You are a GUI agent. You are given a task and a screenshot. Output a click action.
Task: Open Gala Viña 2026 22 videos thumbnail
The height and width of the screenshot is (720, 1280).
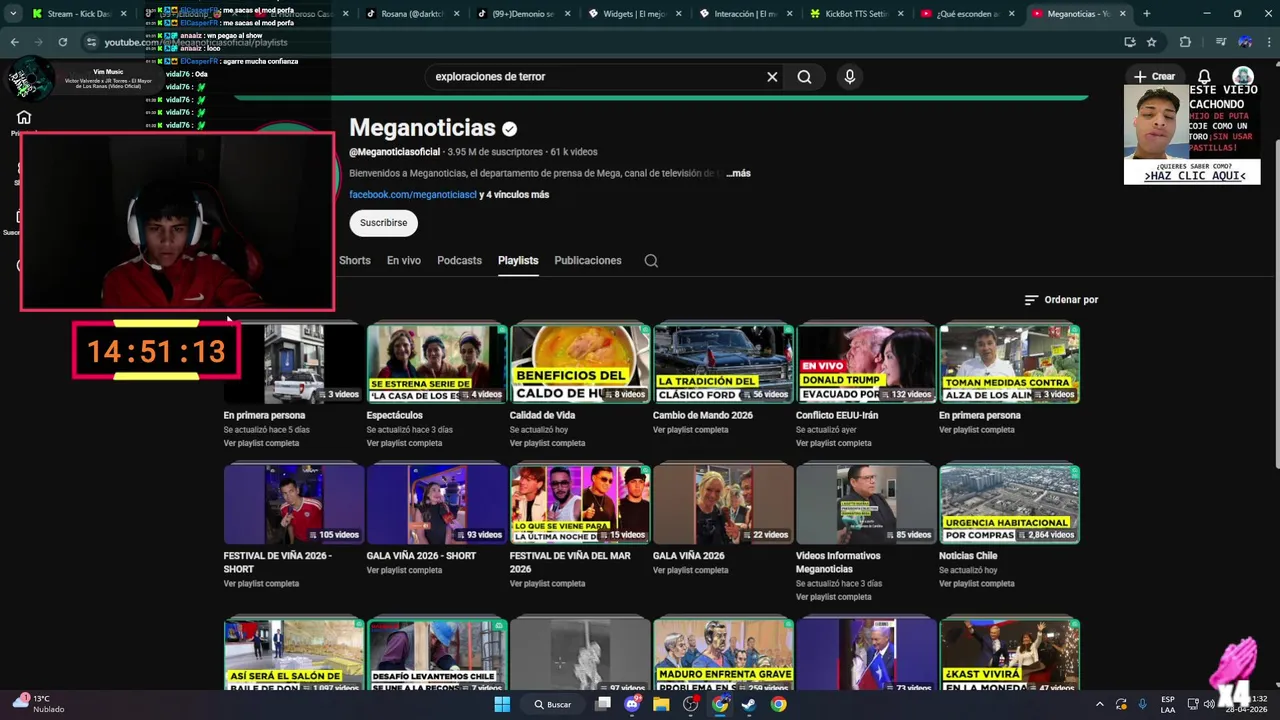coord(723,504)
